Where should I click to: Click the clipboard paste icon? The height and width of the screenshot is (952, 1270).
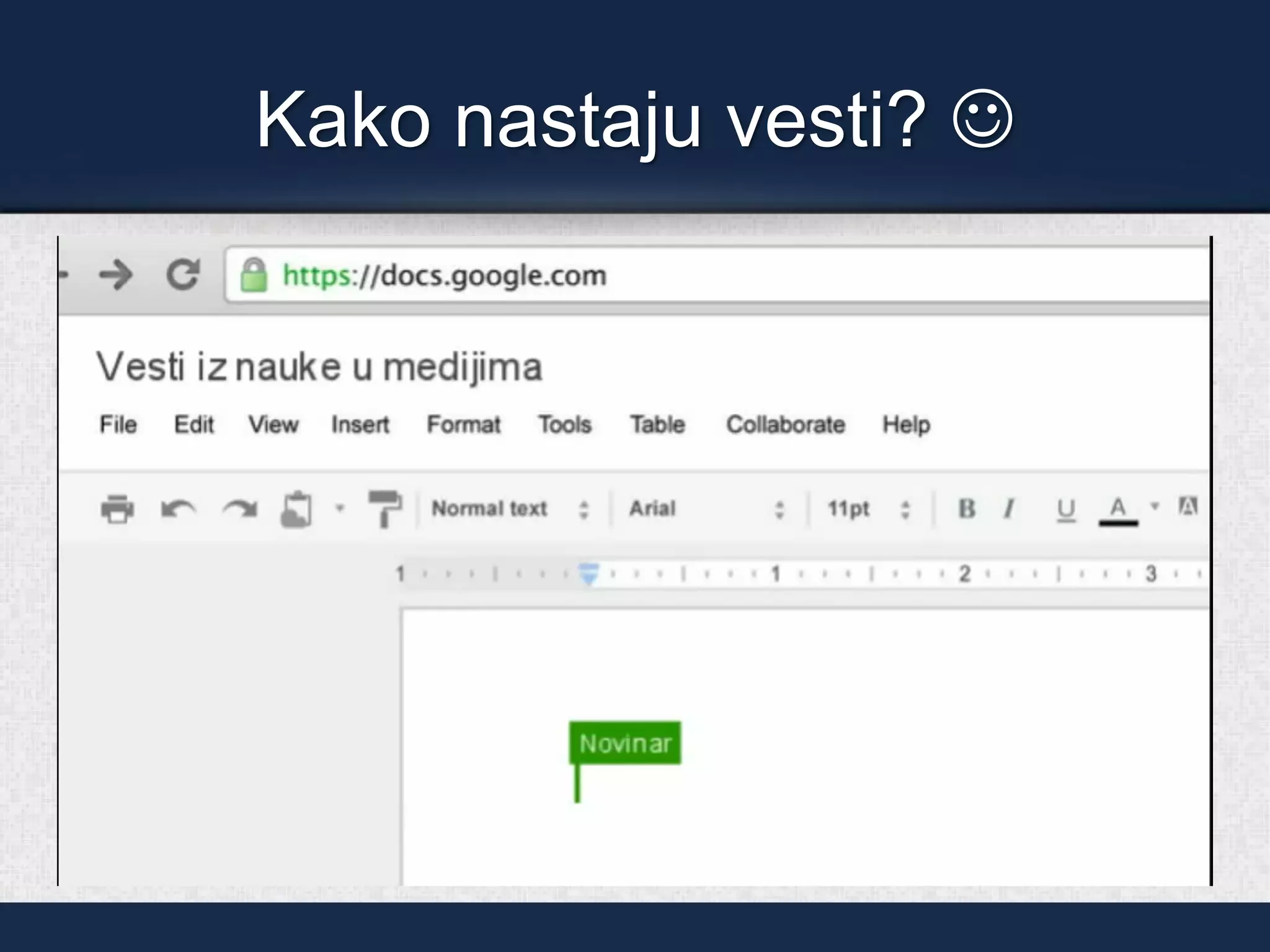coord(296,509)
